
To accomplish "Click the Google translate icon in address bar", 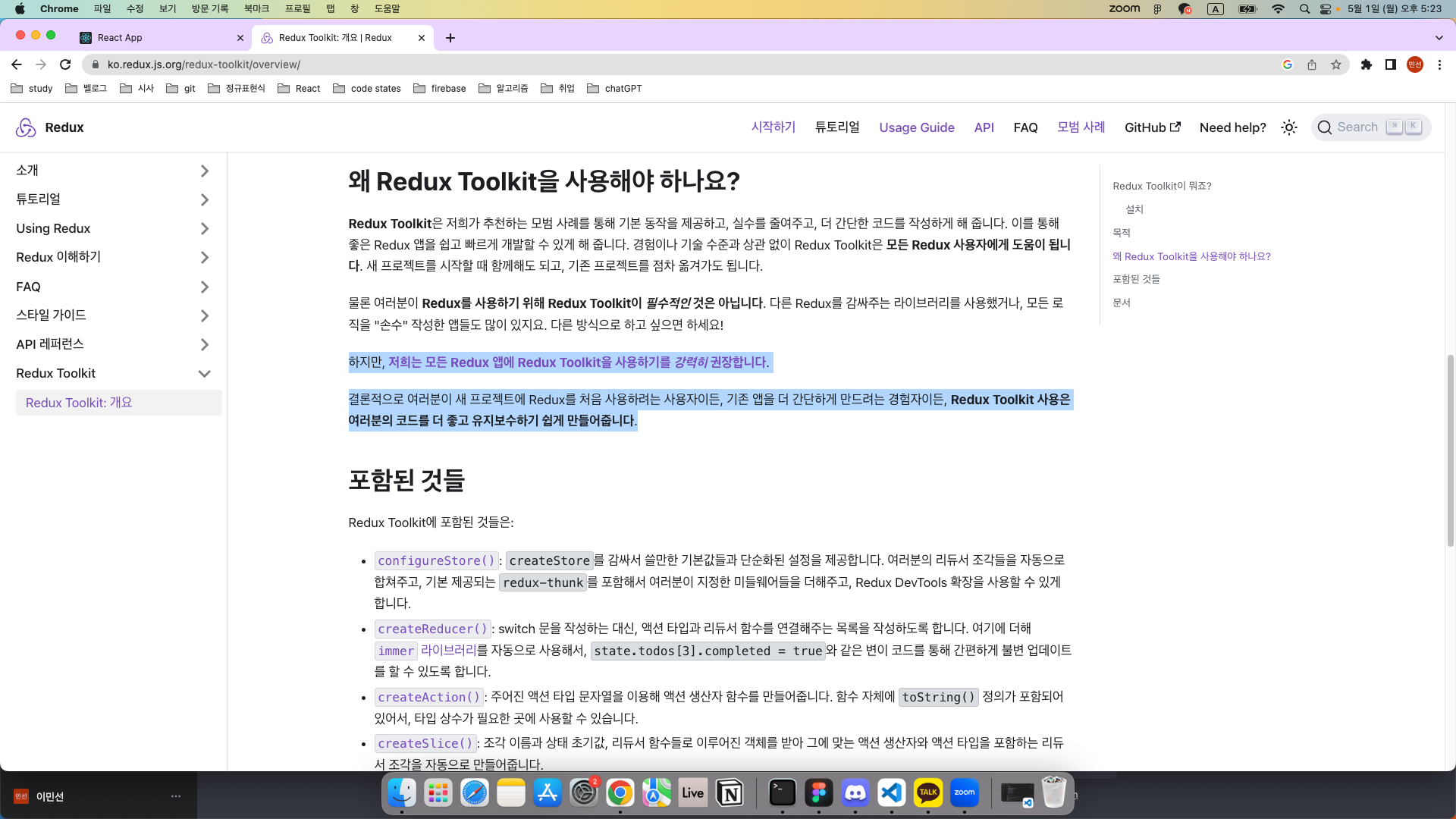I will (x=1288, y=64).
